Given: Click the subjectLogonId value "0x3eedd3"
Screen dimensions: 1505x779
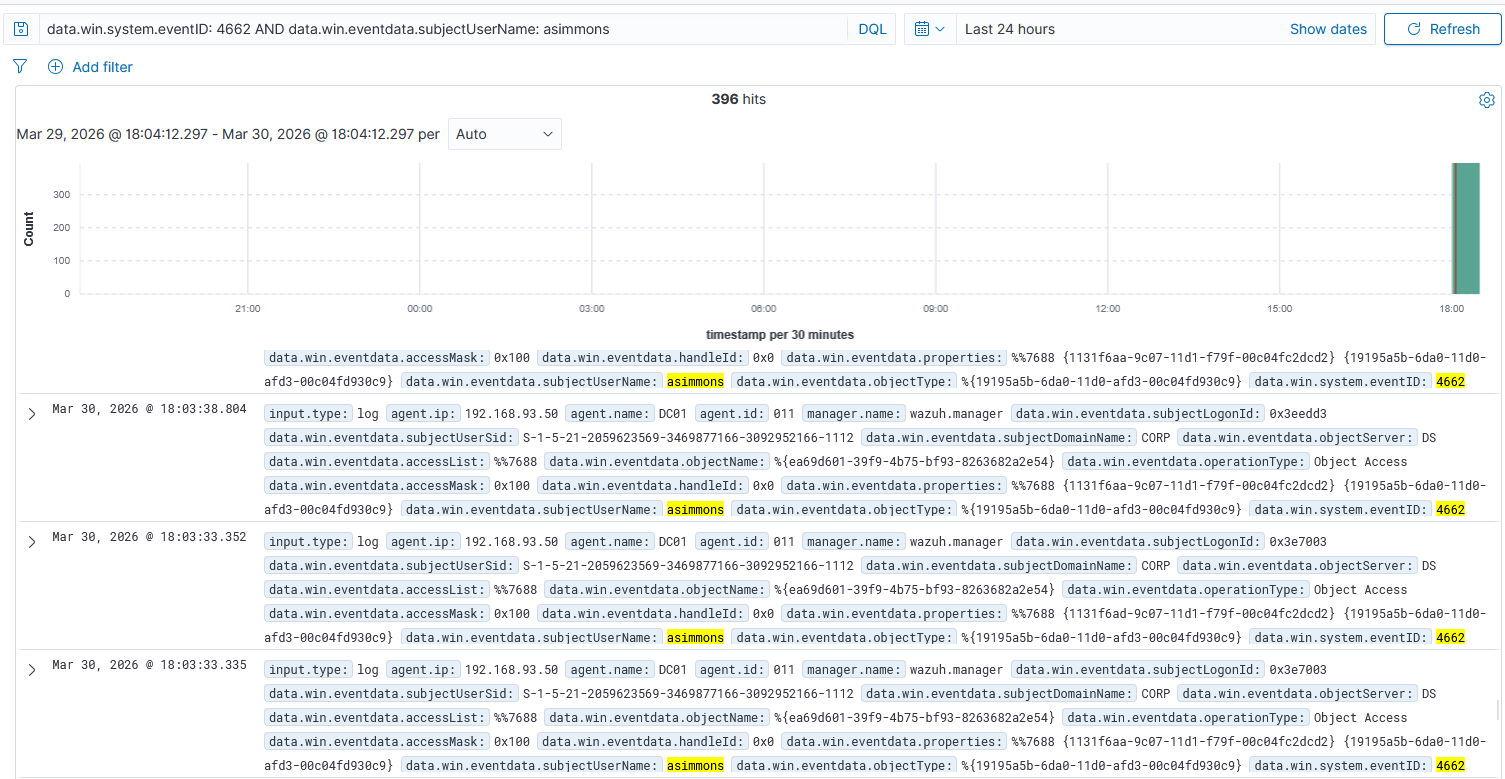Looking at the screenshot, I should [x=1298, y=413].
